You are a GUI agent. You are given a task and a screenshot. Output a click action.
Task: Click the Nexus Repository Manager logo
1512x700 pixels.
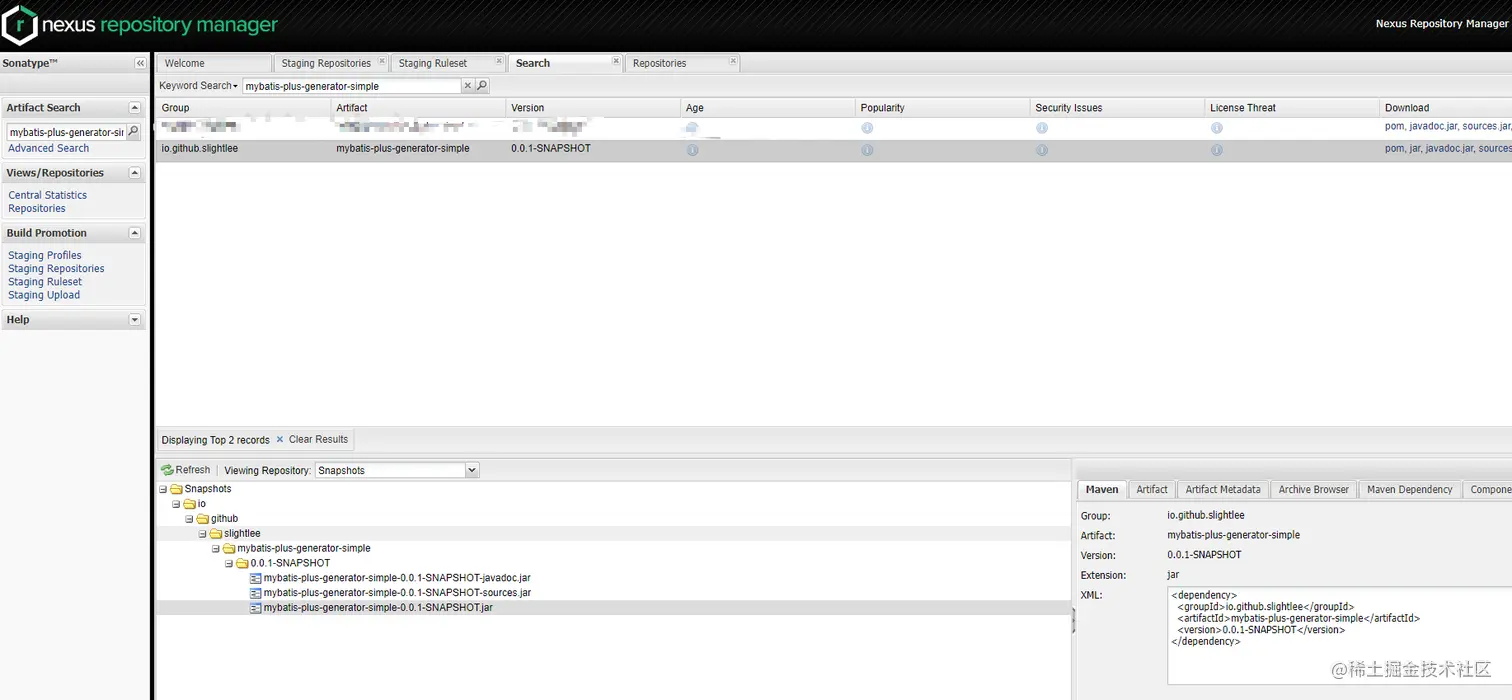pos(139,25)
